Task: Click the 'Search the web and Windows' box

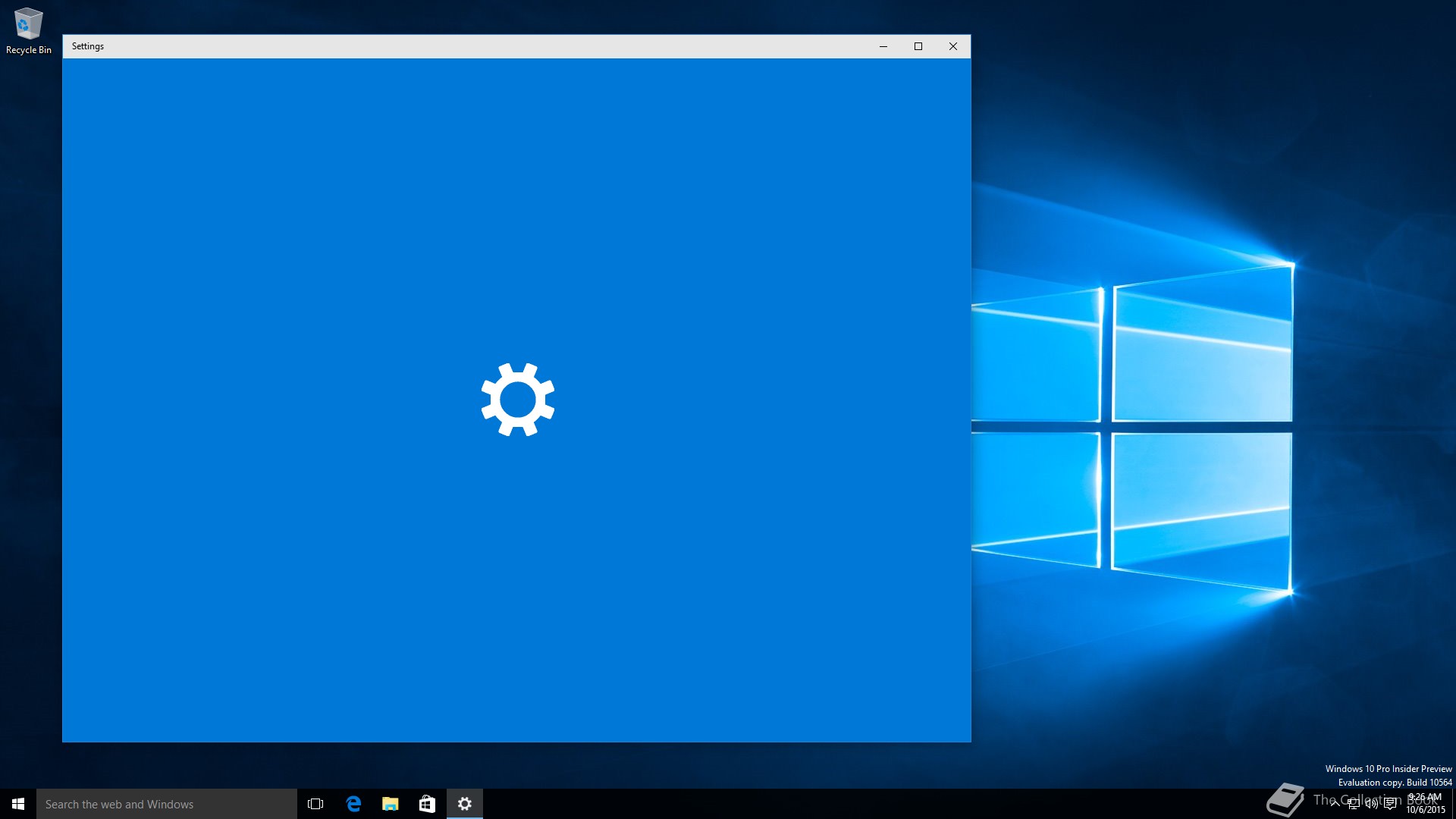Action: pyautogui.click(x=167, y=804)
